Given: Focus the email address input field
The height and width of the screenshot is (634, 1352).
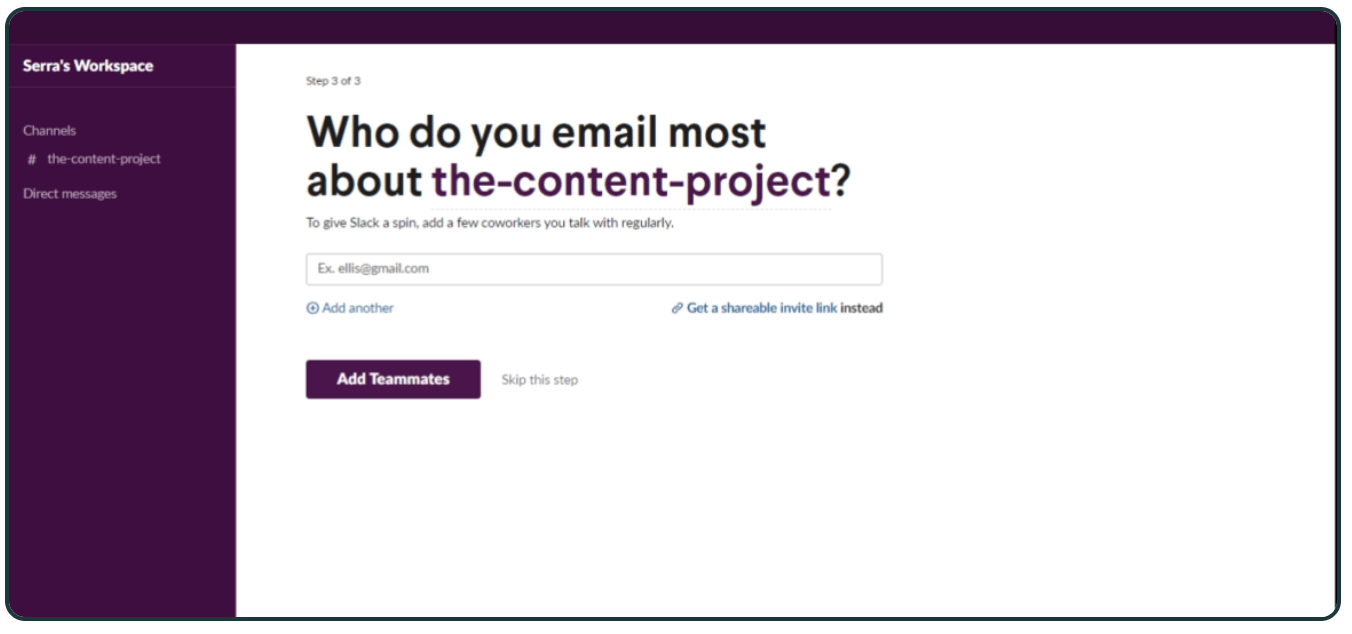Looking at the screenshot, I should click(594, 269).
